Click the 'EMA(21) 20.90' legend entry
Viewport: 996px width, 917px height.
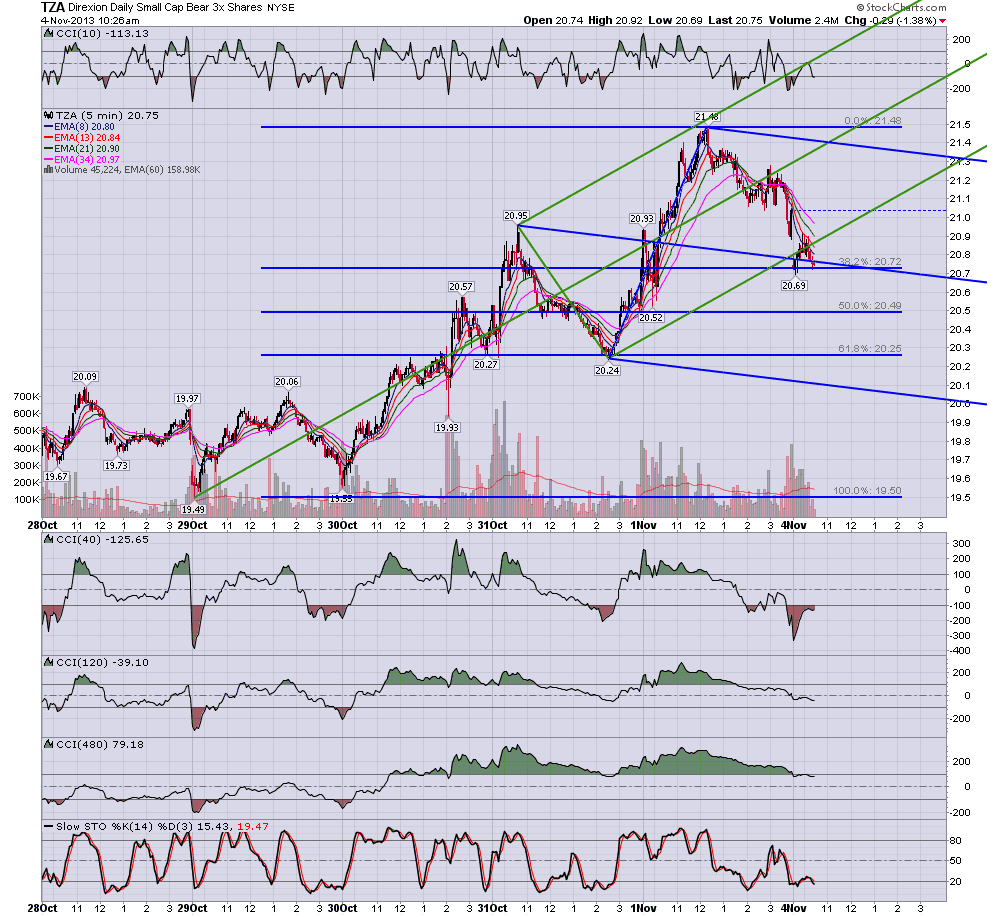point(87,149)
